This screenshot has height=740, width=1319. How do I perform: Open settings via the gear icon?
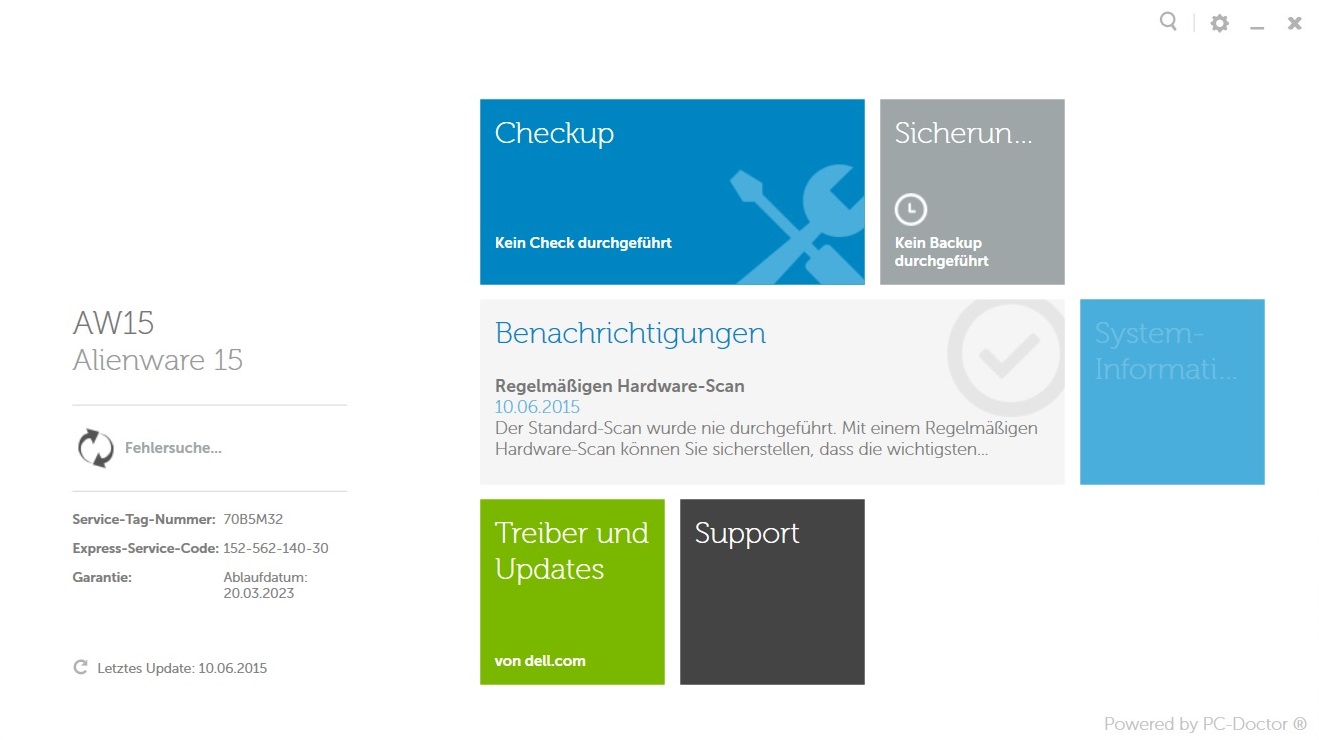[x=1219, y=23]
